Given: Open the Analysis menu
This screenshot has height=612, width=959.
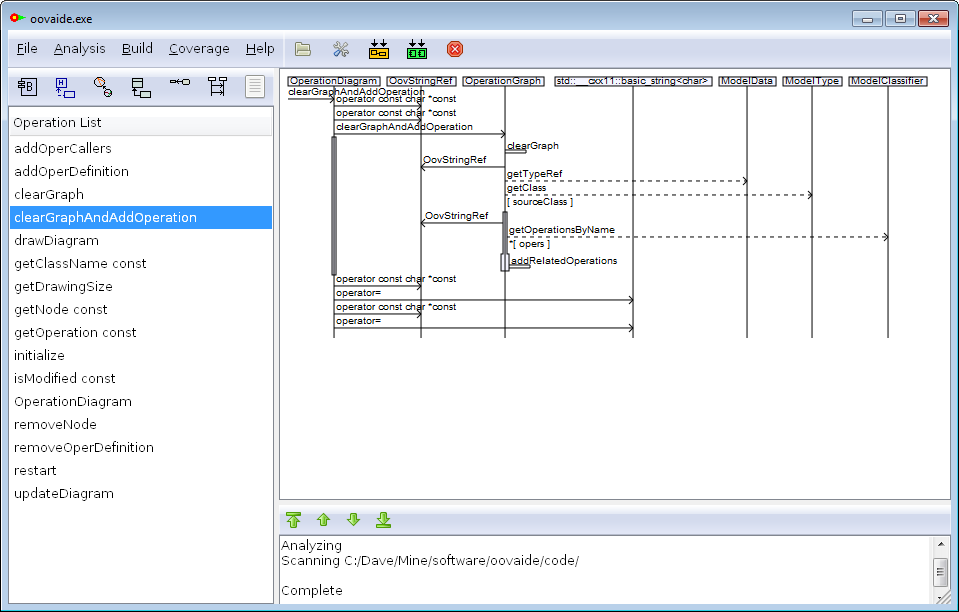Looking at the screenshot, I should click(x=79, y=48).
